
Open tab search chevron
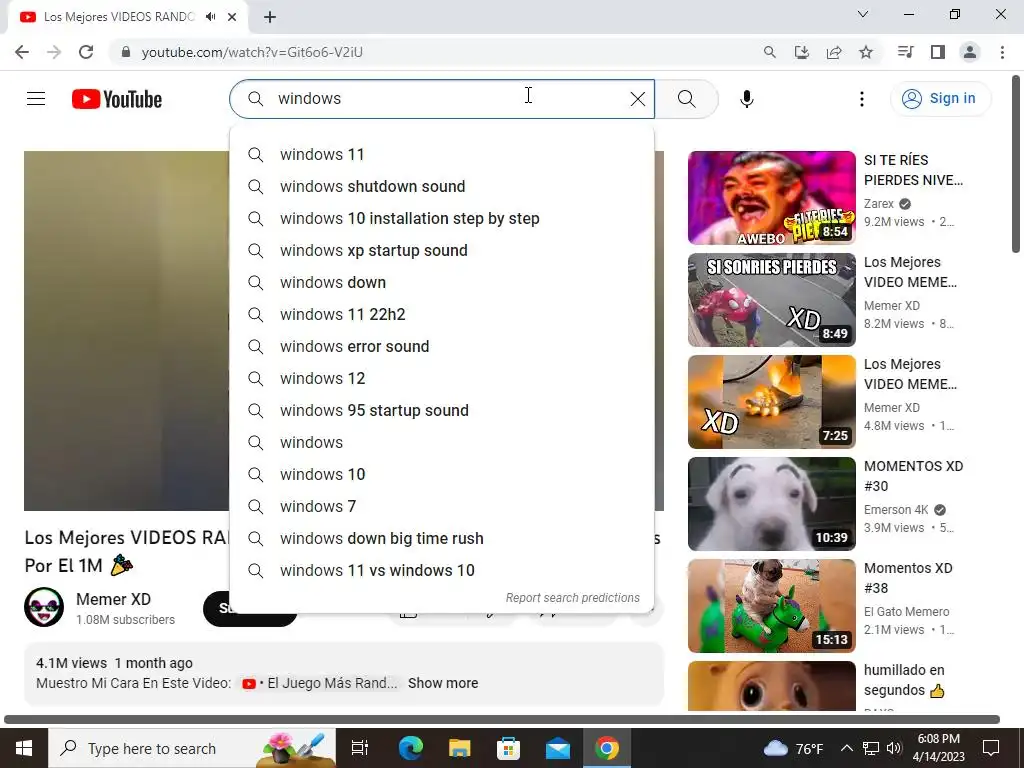click(862, 14)
